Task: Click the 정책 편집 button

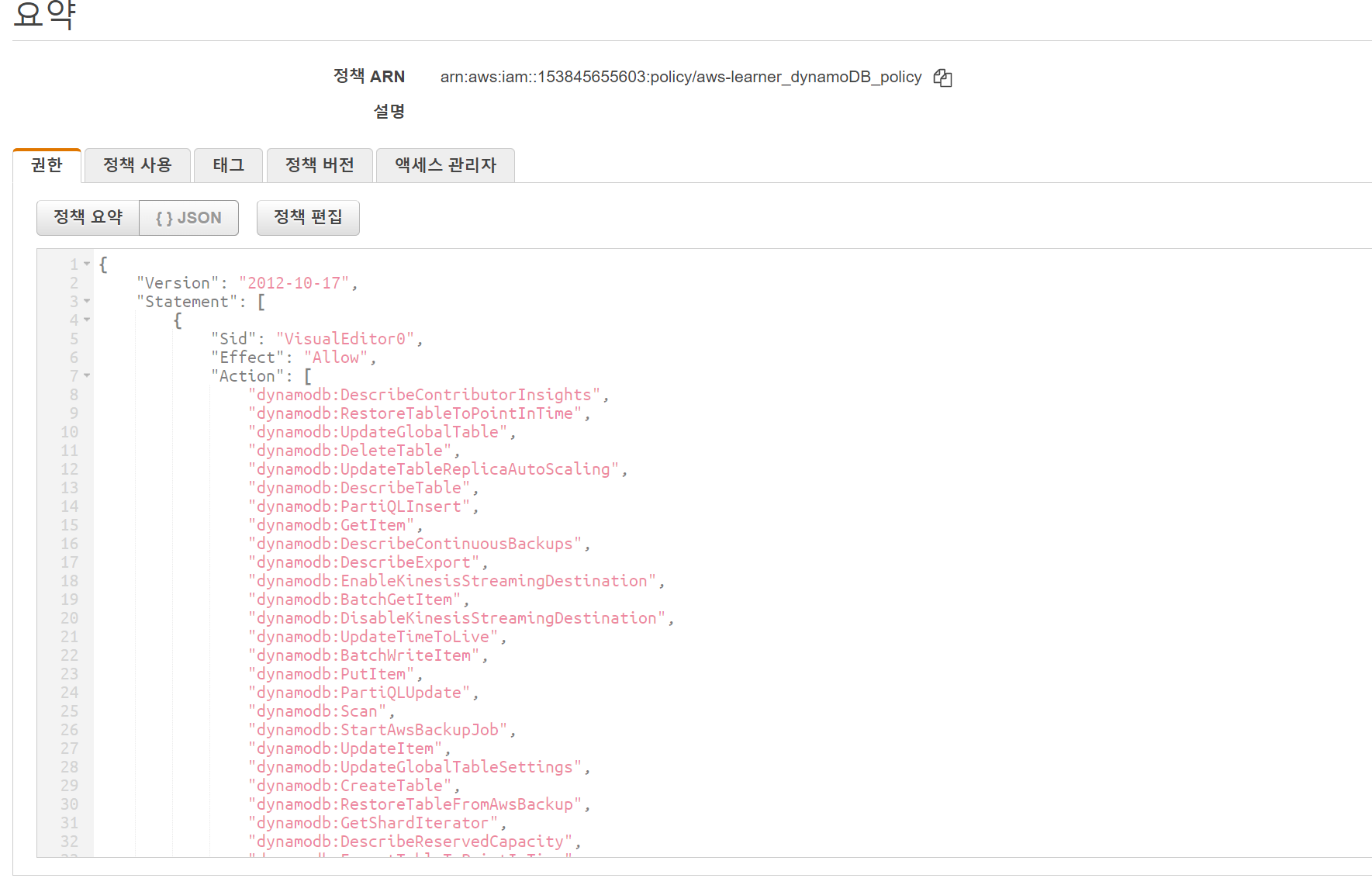Action: click(308, 217)
